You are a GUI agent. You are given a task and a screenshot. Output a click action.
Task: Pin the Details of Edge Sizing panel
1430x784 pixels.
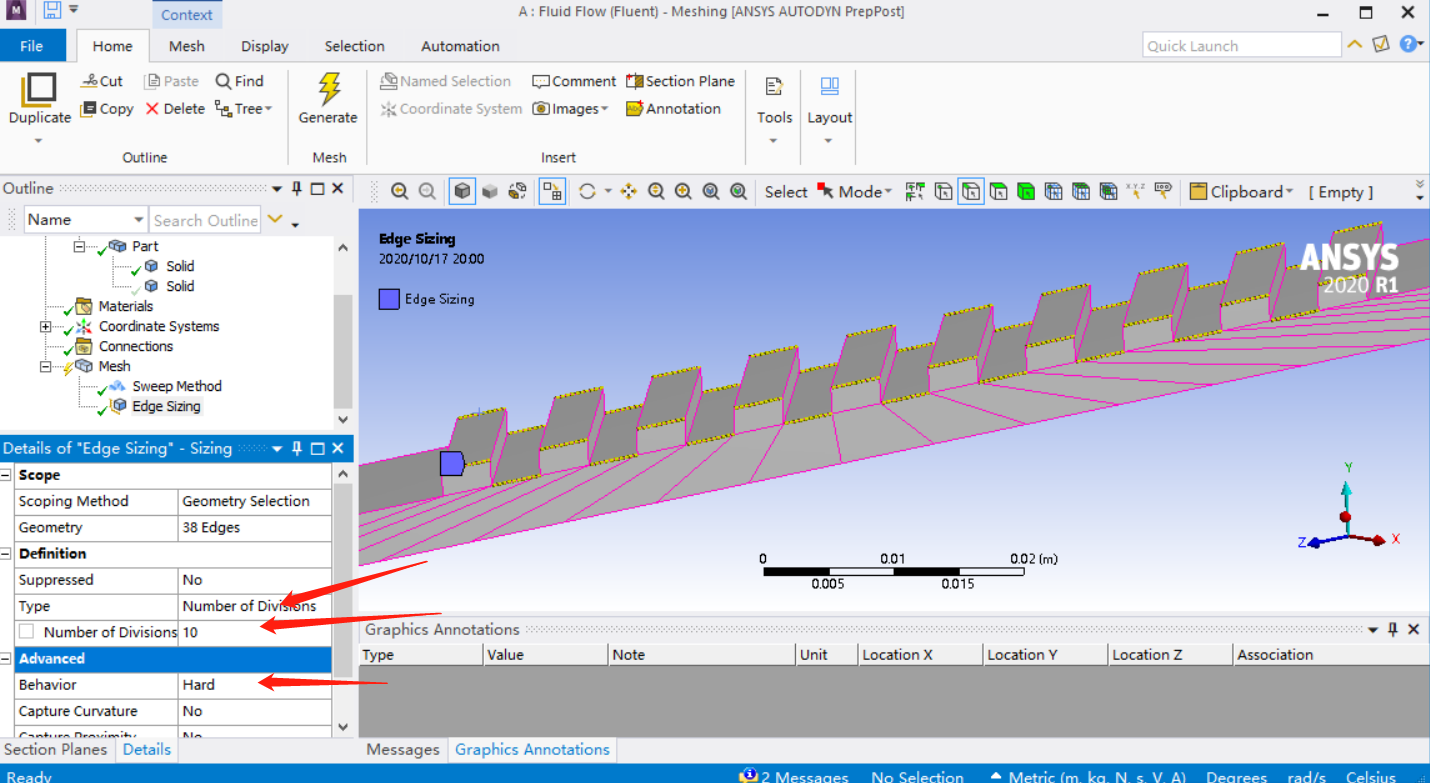pos(297,448)
